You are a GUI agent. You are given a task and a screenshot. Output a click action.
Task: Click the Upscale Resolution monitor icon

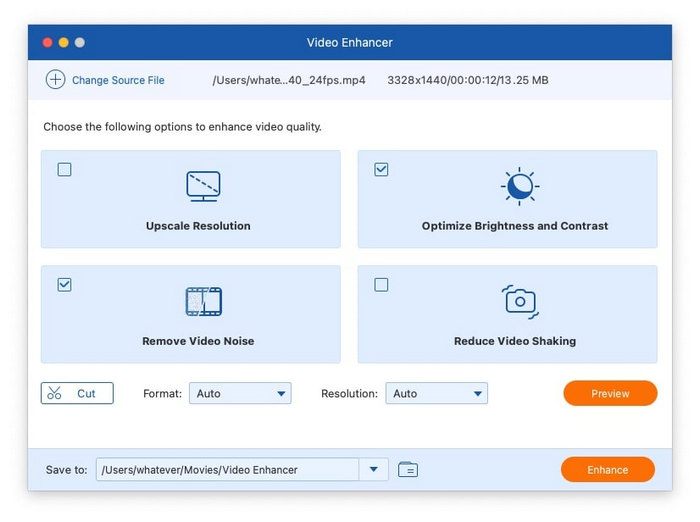point(203,186)
